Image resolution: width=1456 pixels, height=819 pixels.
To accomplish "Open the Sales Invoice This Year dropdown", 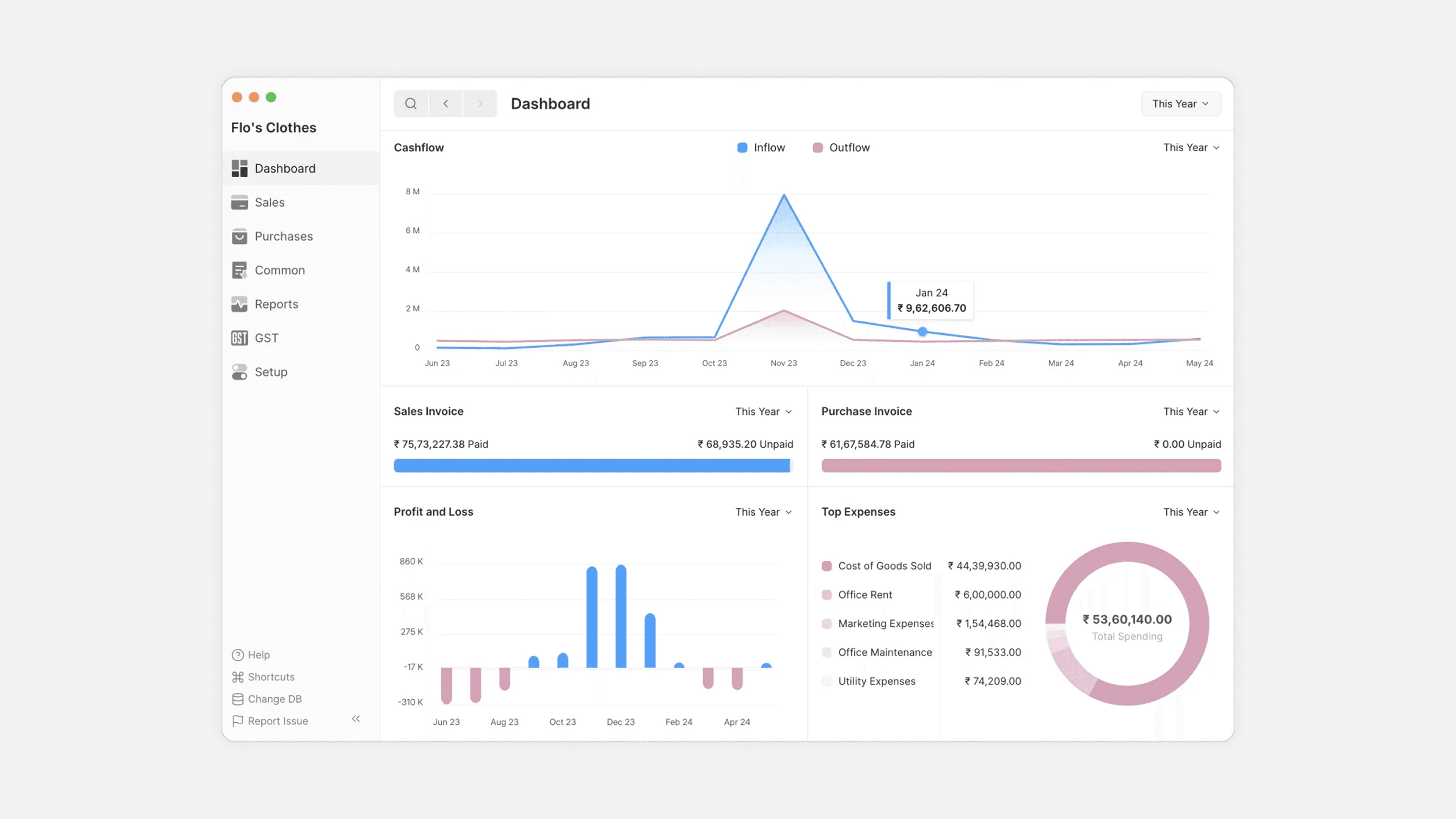I will [764, 411].
